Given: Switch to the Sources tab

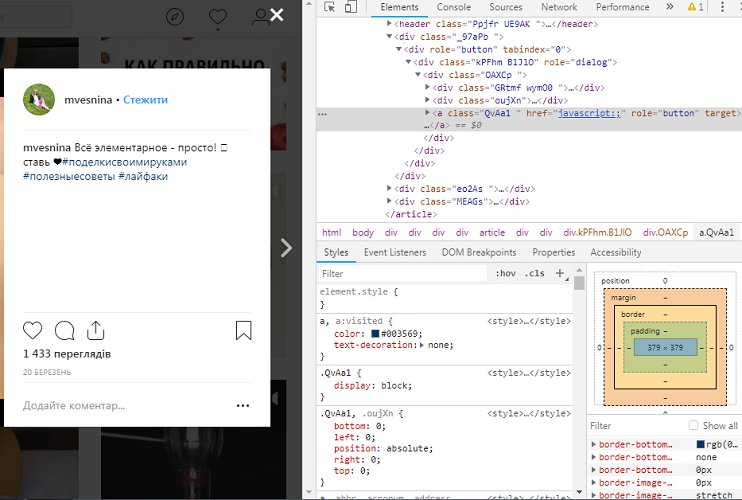Looking at the screenshot, I should 505,7.
